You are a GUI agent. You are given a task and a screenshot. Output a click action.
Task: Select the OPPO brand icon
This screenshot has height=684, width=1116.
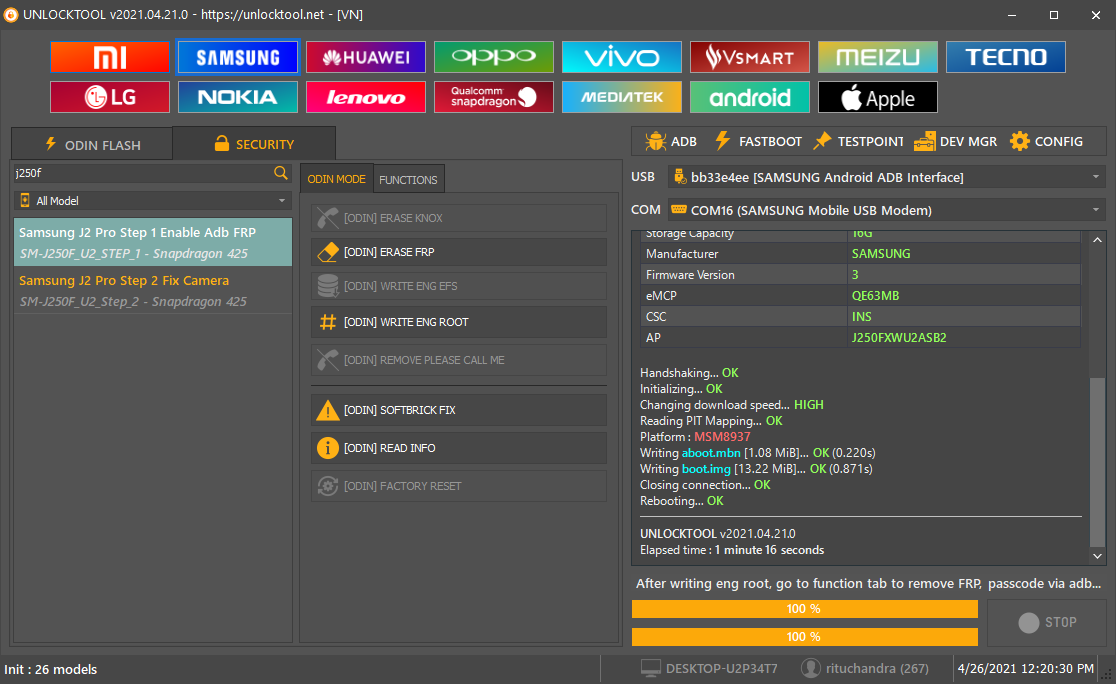(493, 57)
